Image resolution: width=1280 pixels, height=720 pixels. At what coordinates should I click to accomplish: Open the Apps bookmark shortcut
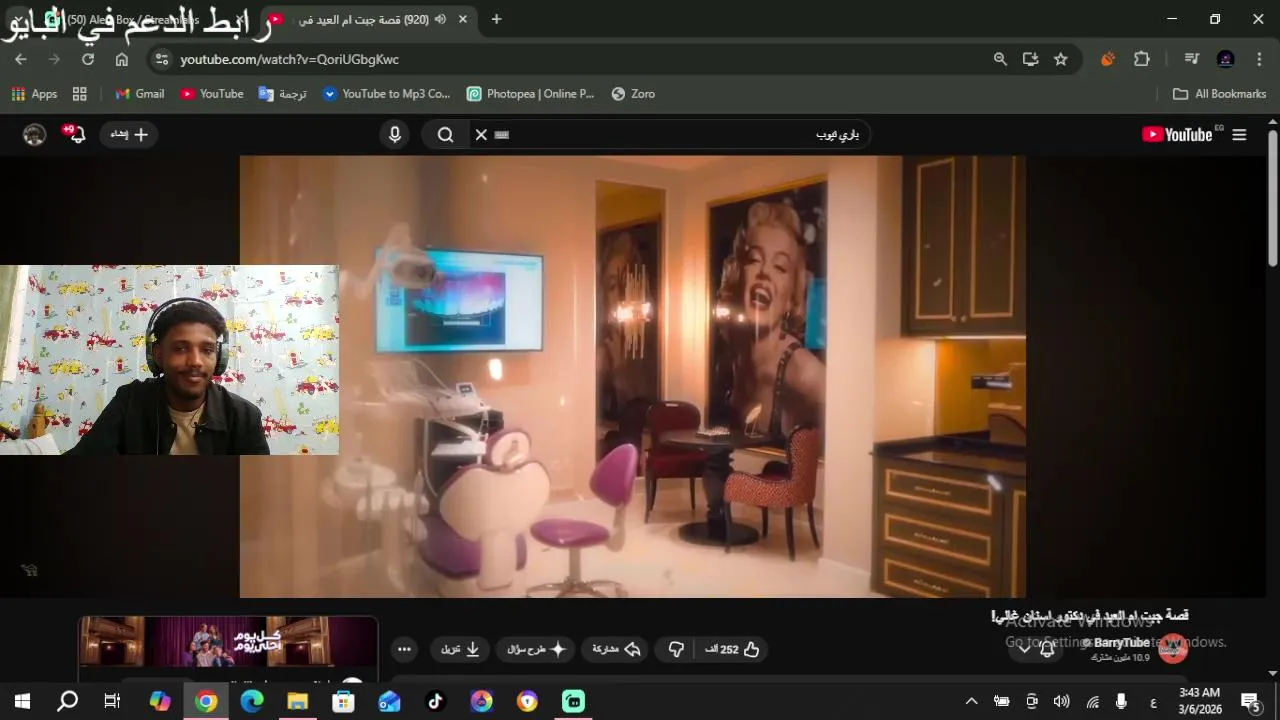(34, 94)
